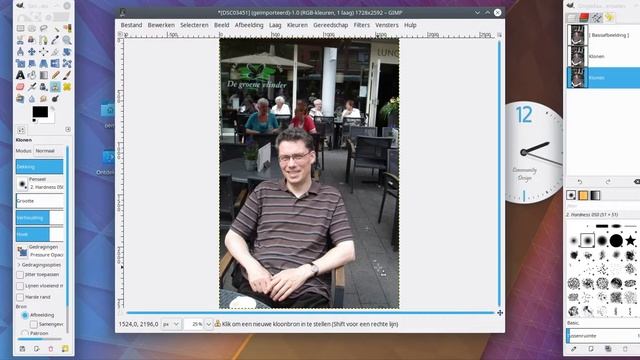Open the Kleuren menu
Viewport: 640px width, 360px height.
[297, 25]
